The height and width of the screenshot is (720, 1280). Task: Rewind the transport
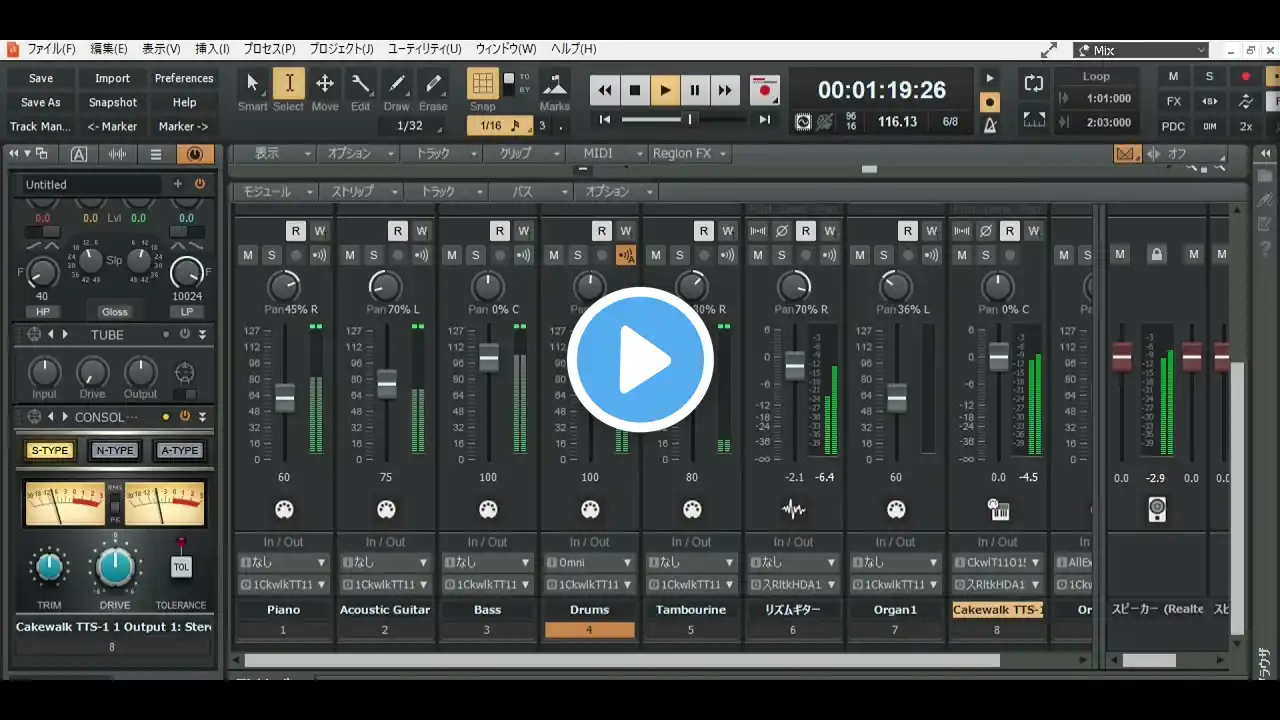click(x=605, y=90)
